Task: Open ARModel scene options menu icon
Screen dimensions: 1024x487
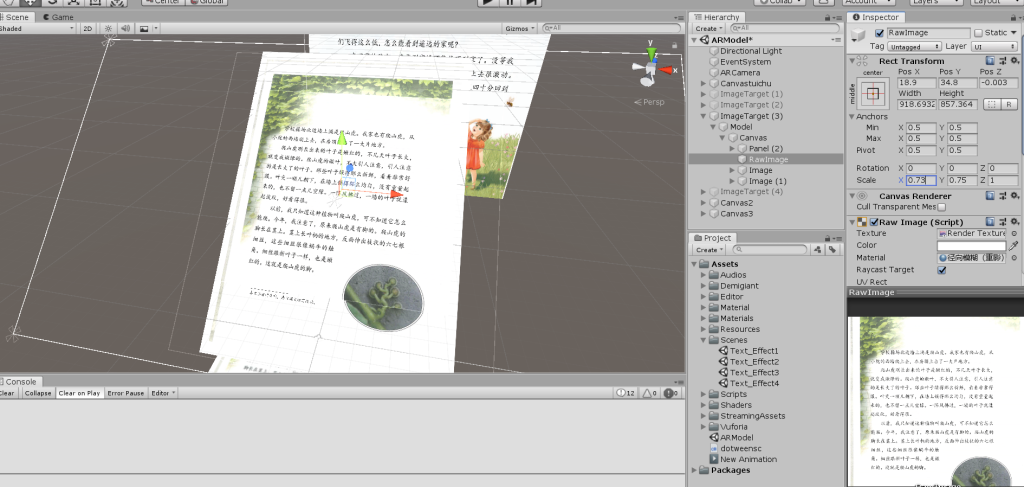Action: tap(837, 40)
